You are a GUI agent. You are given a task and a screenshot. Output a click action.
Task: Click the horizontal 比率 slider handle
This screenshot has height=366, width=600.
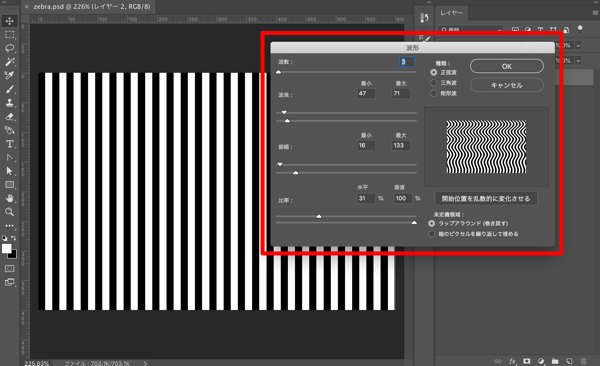pos(319,216)
